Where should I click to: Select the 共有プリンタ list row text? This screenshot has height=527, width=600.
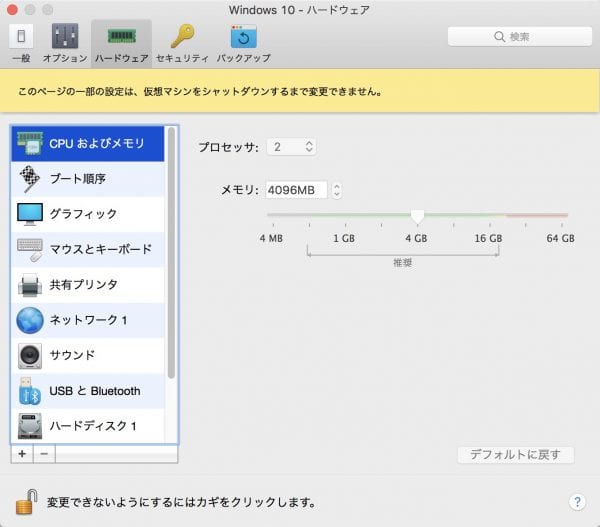click(x=83, y=285)
